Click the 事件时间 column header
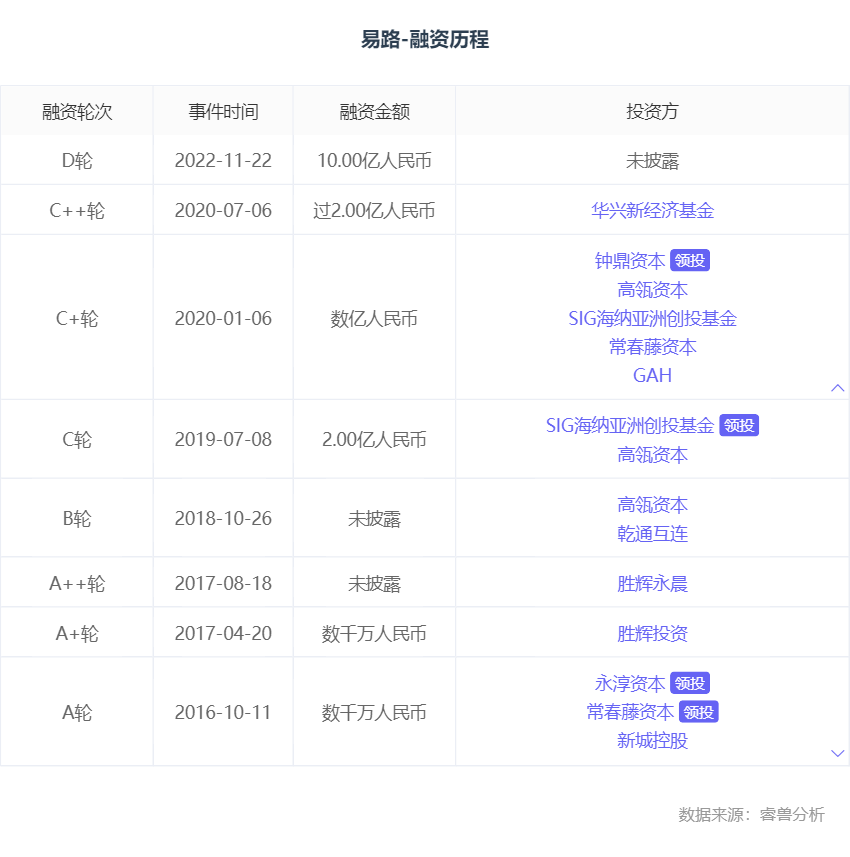 click(x=223, y=112)
